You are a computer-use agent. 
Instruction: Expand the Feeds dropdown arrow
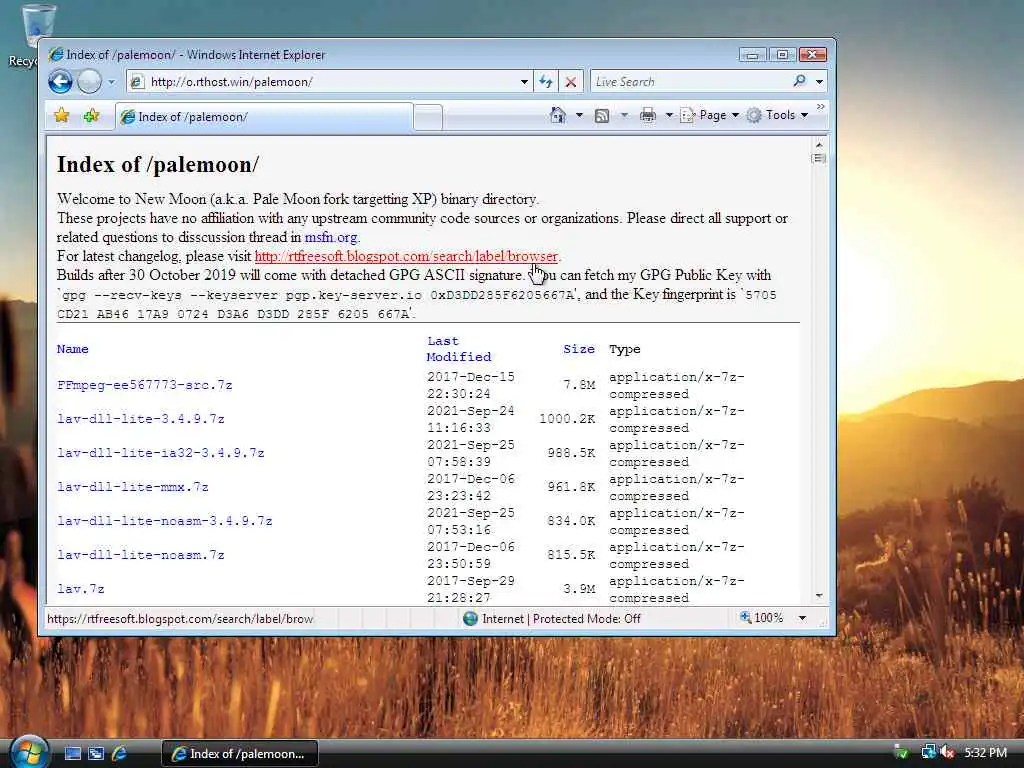pyautogui.click(x=624, y=116)
